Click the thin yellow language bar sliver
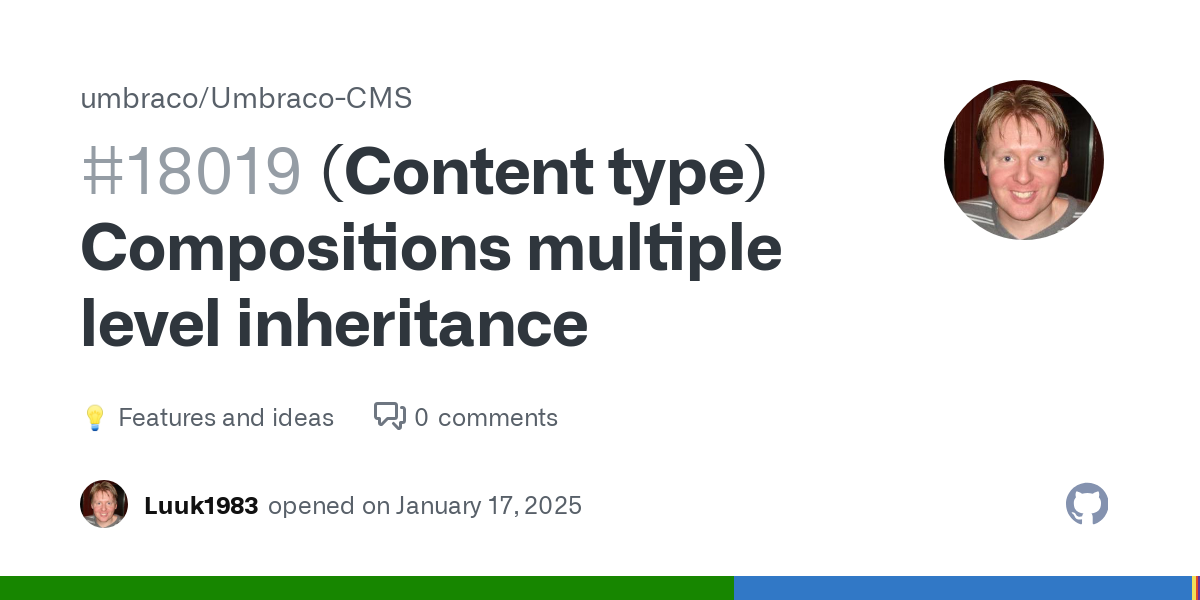 click(x=1195, y=588)
